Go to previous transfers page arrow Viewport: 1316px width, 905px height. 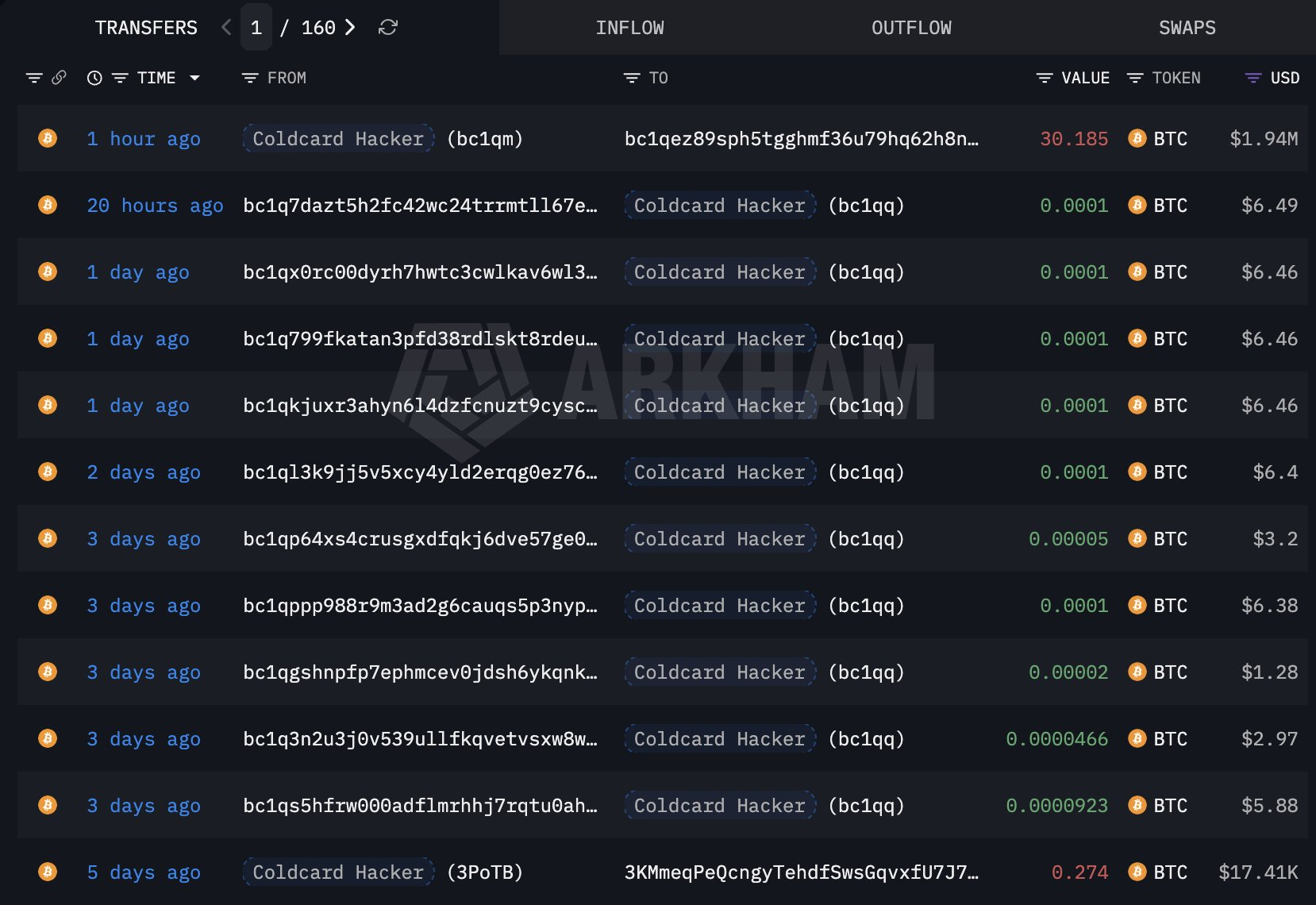pyautogui.click(x=226, y=28)
